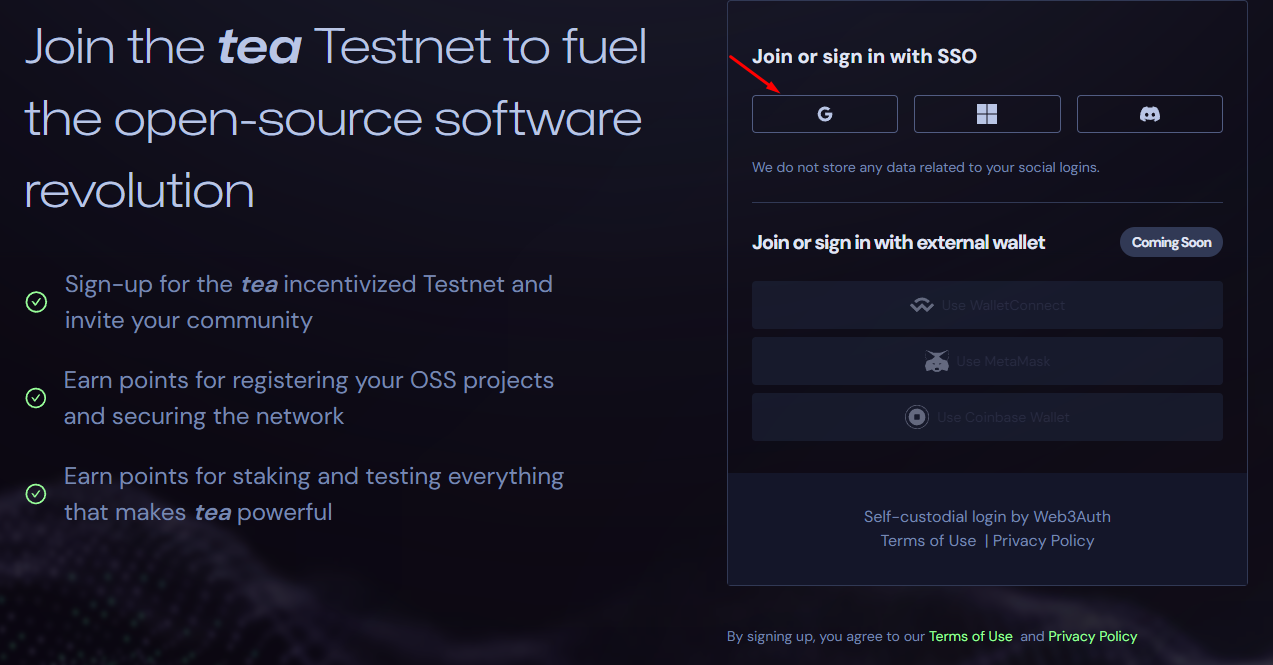Sign in with the Discord icon button

(x=1149, y=114)
